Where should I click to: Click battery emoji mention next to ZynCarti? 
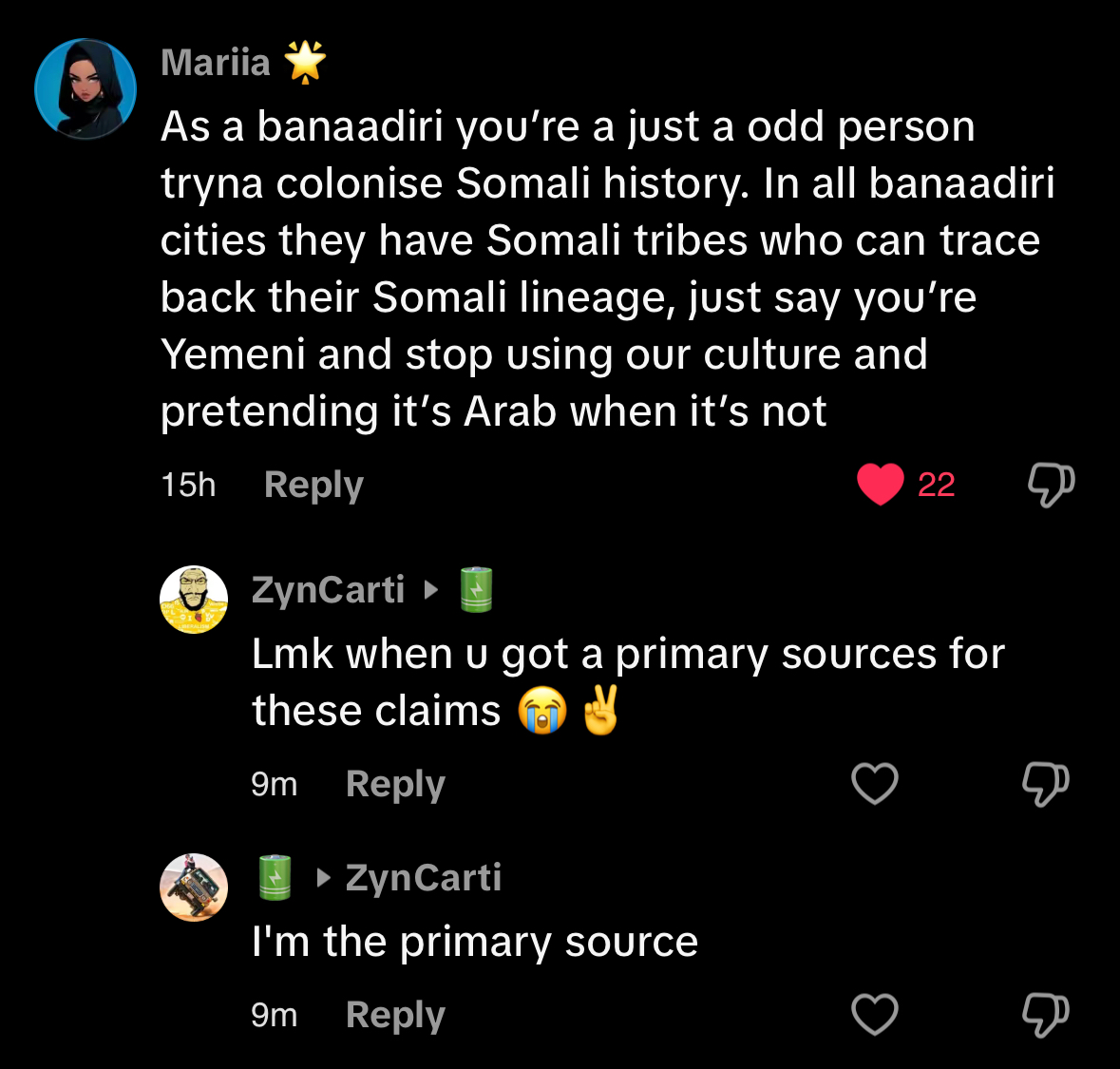pyautogui.click(x=476, y=590)
